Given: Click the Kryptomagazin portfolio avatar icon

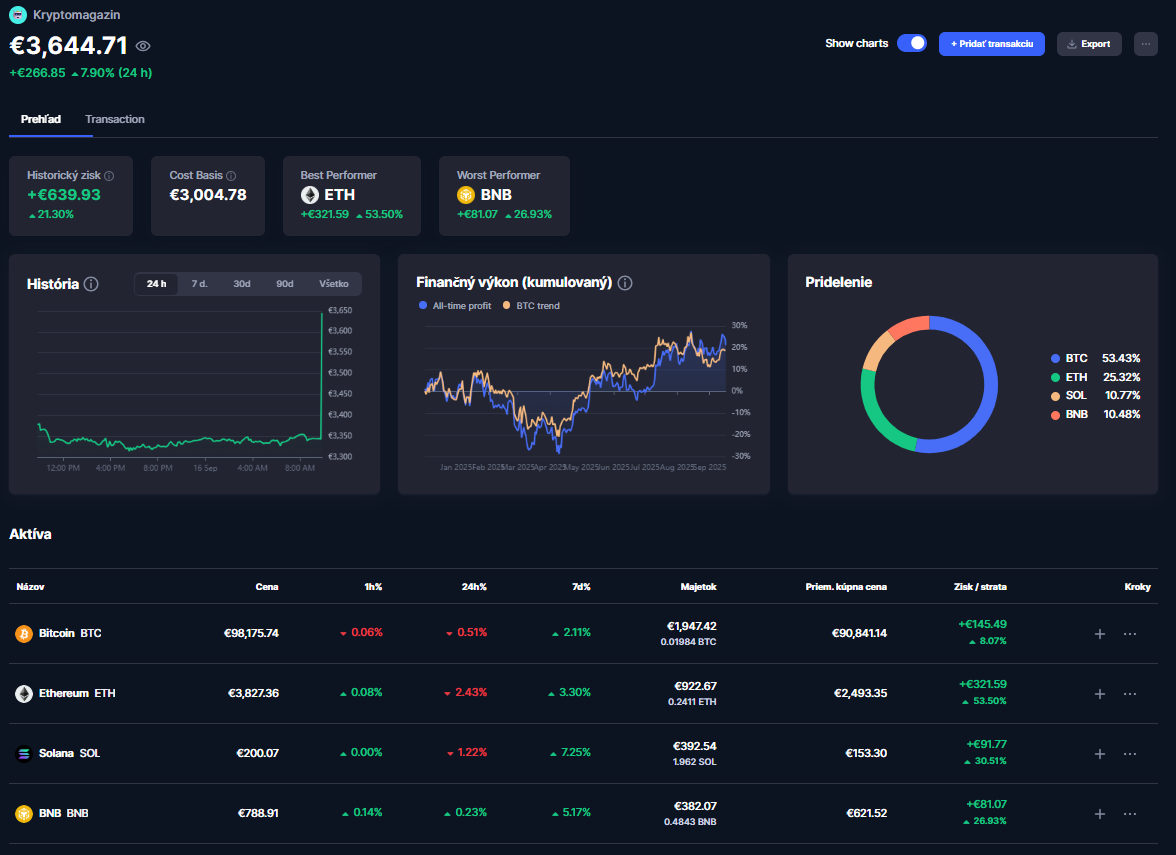Looking at the screenshot, I should pyautogui.click(x=18, y=16).
